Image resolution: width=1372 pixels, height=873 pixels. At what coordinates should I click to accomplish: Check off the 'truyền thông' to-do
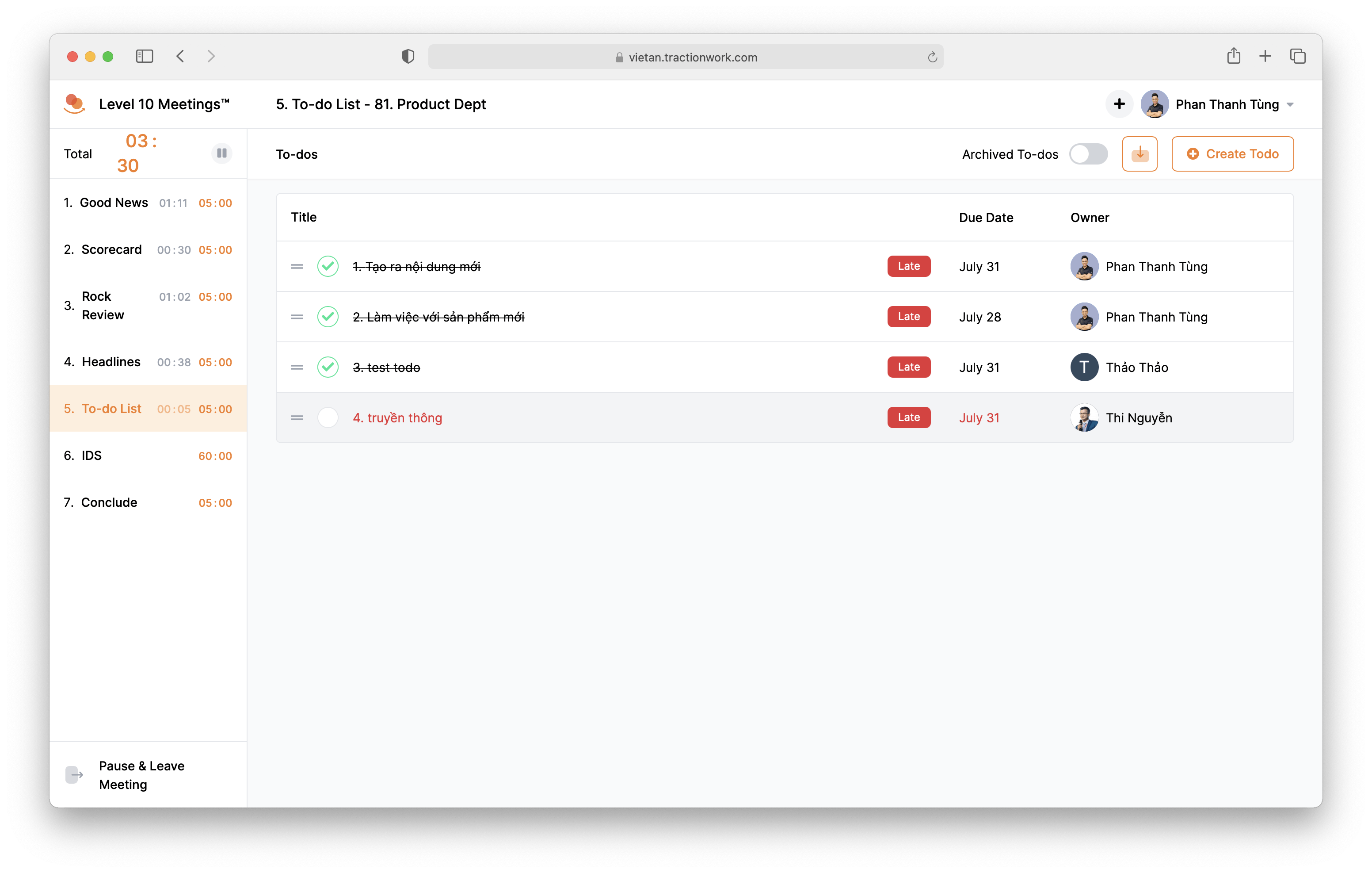328,417
